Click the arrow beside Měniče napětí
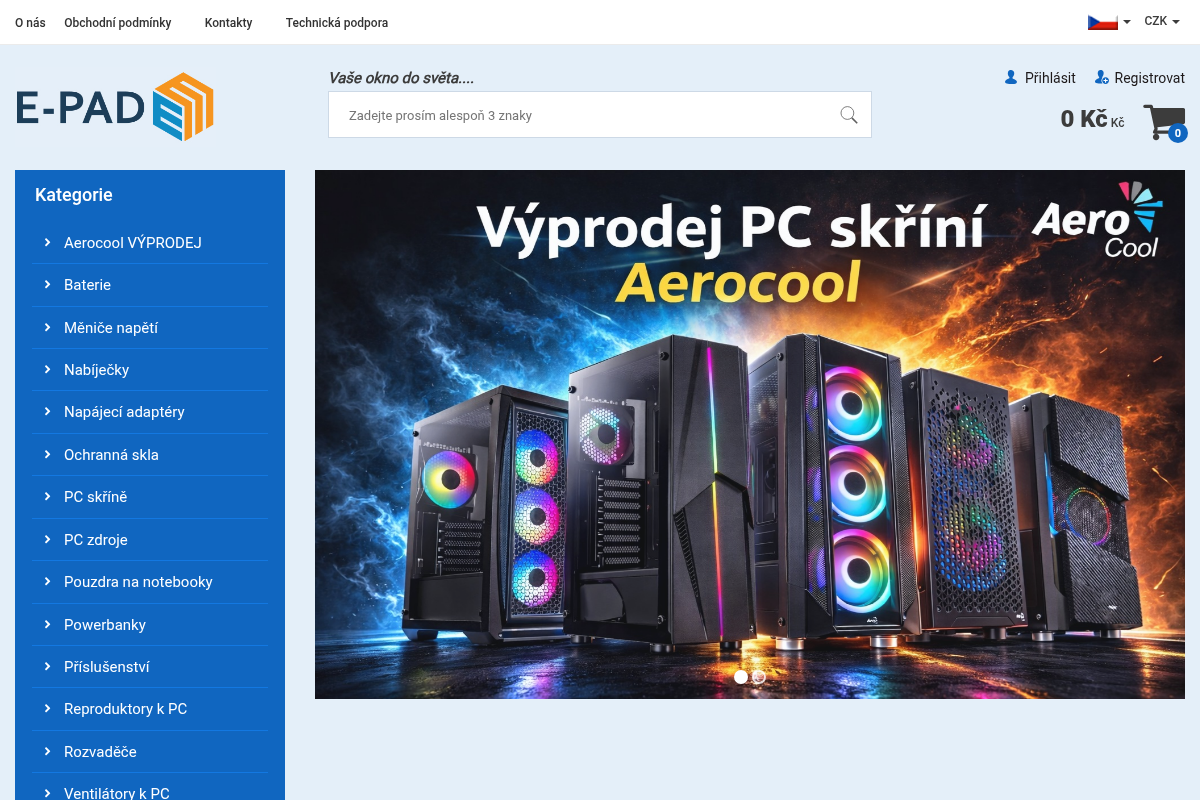1200x800 pixels. [47, 327]
